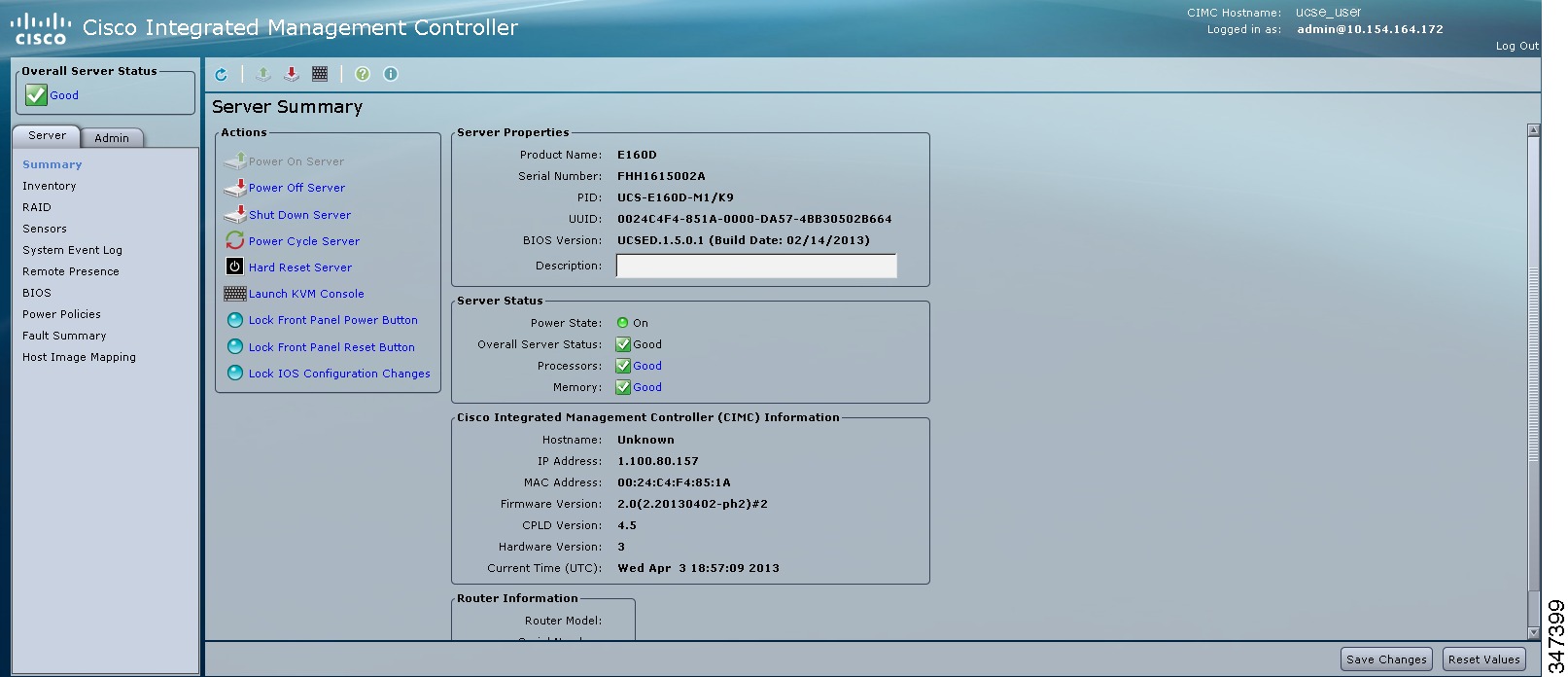
Task: Click the Power Off Server icon in Actions
Action: (235, 187)
